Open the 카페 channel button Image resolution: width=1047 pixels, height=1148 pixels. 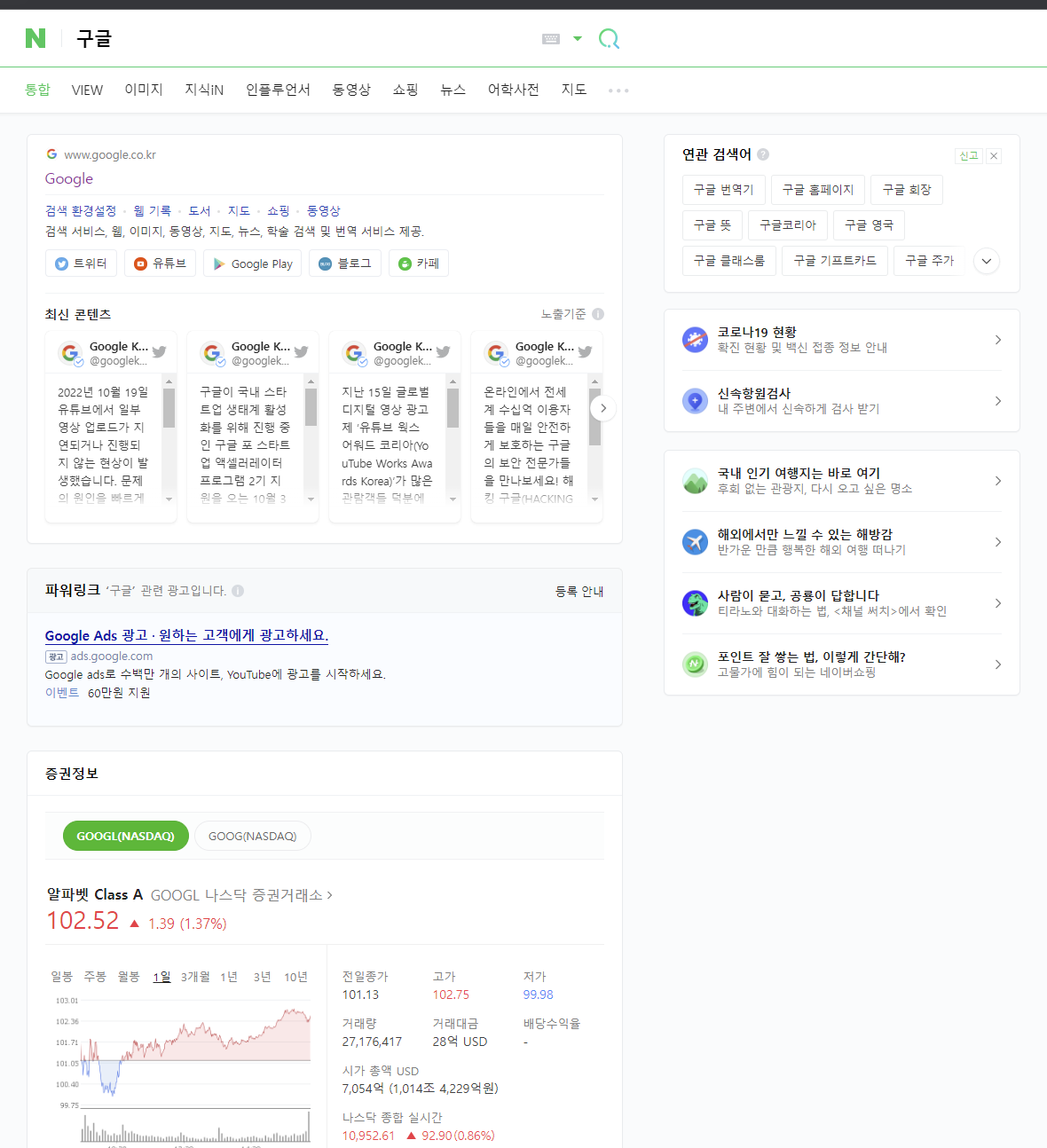coord(418,263)
